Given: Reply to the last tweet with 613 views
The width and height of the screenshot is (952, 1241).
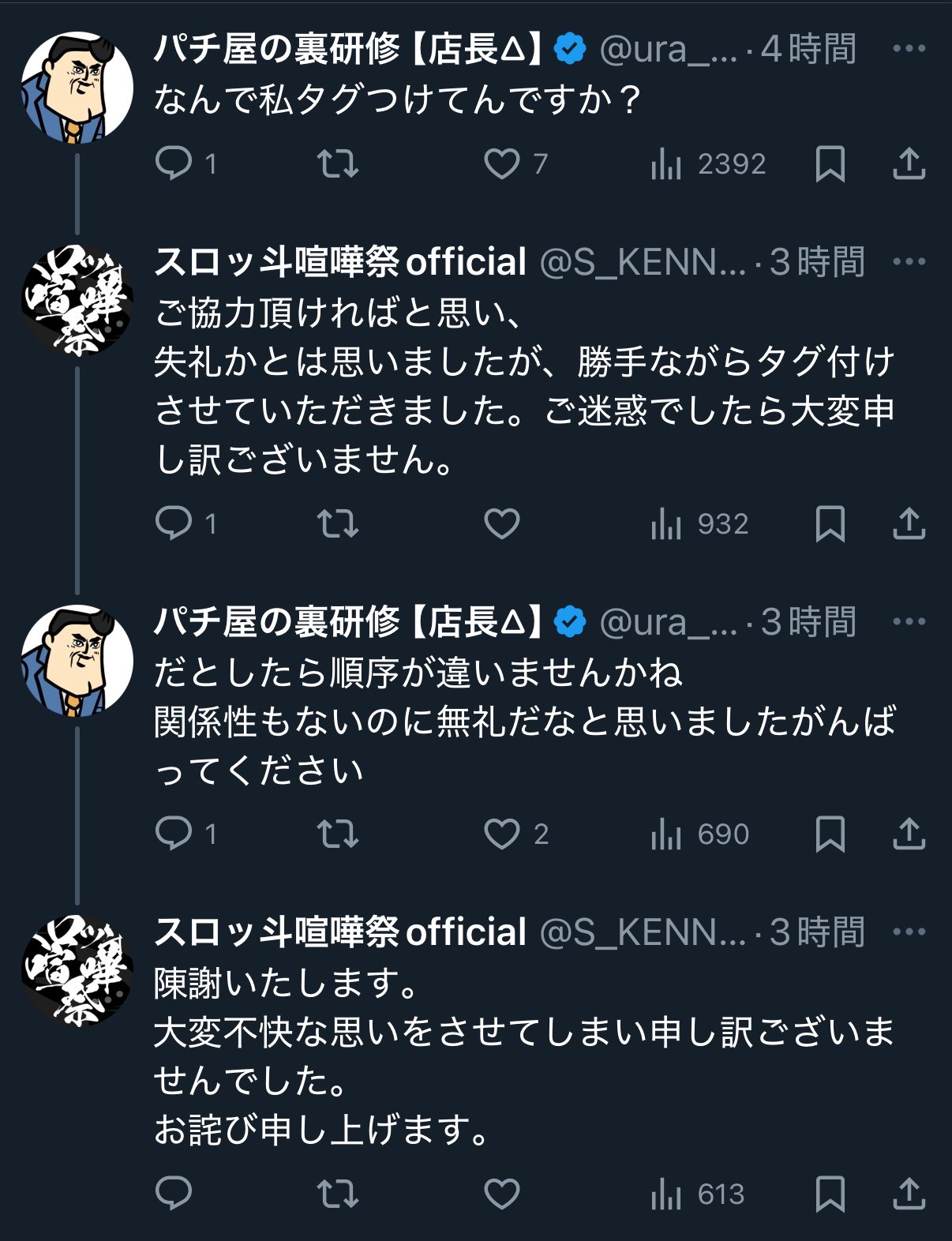Looking at the screenshot, I should click(174, 1194).
